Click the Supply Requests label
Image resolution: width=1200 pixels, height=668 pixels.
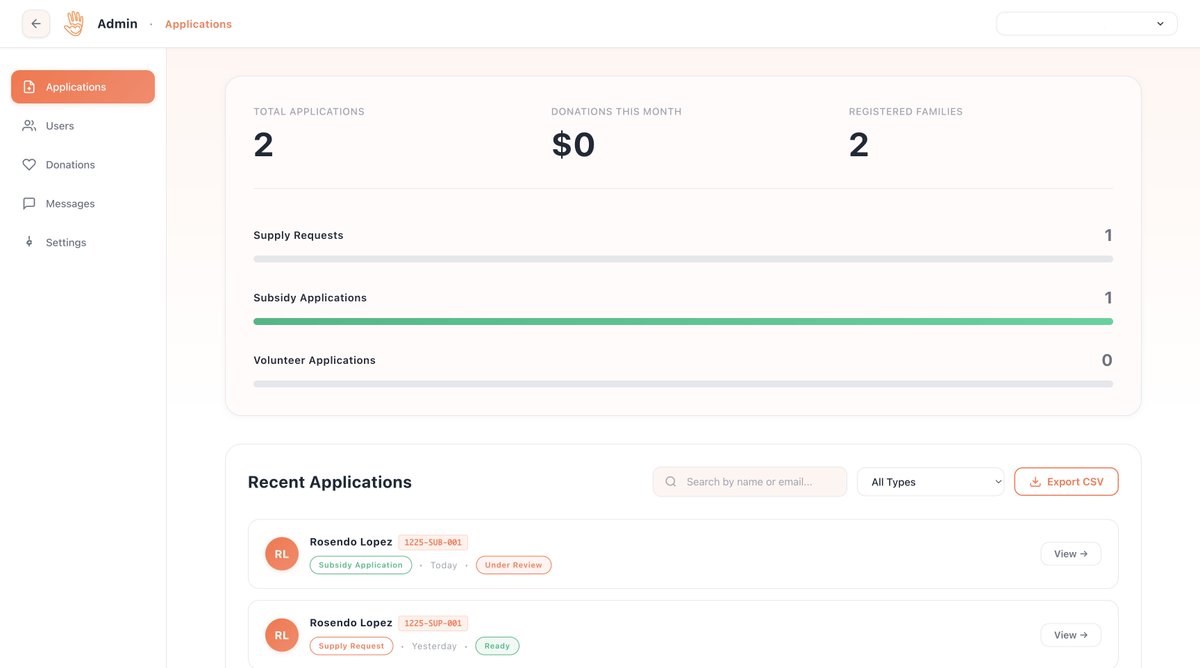coord(298,236)
